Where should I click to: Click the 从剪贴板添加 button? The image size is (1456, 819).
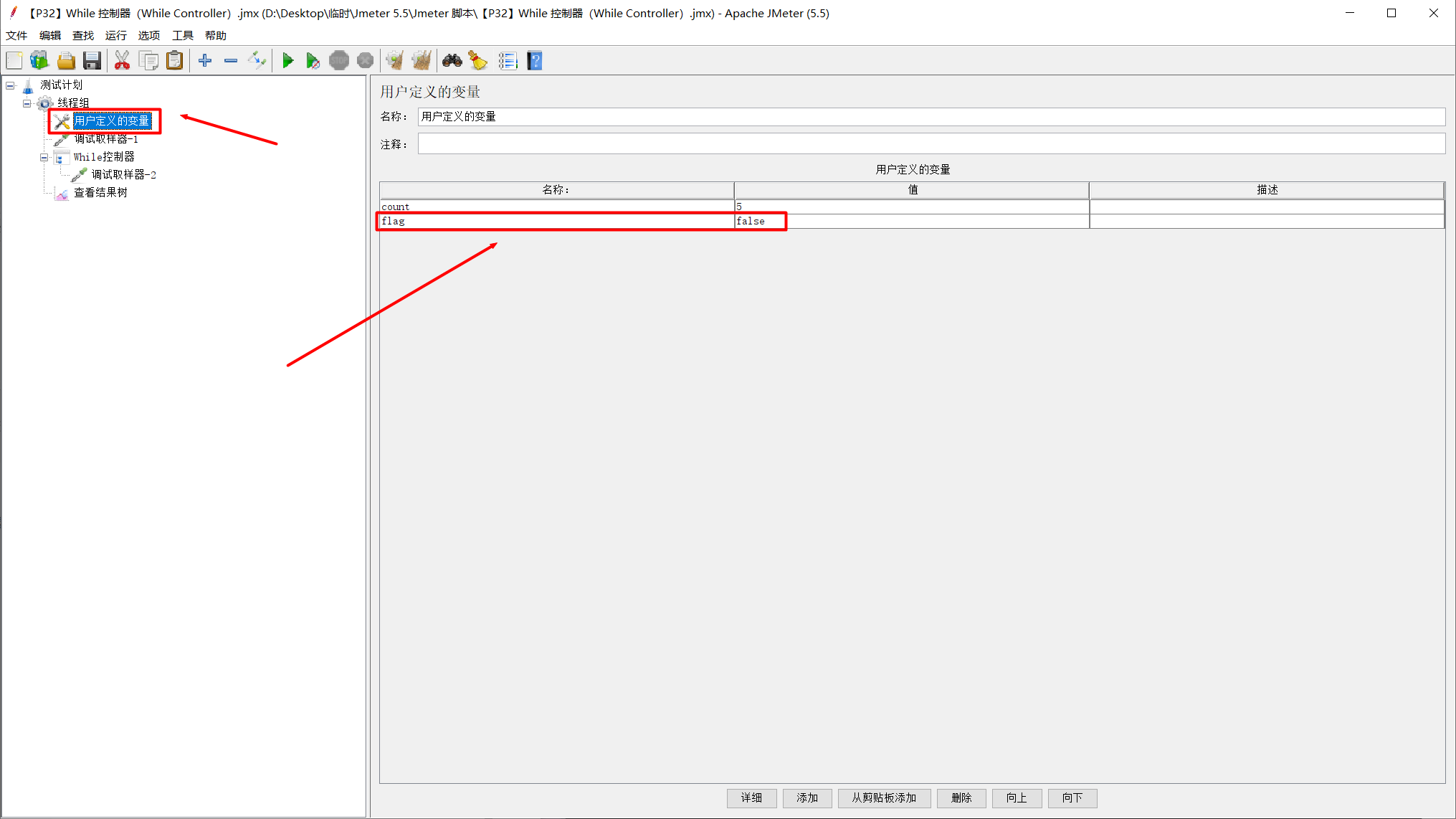(x=884, y=798)
